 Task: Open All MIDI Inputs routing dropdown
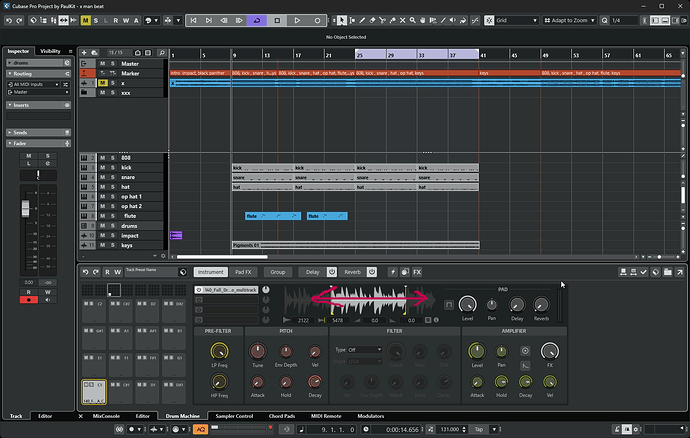[33, 84]
